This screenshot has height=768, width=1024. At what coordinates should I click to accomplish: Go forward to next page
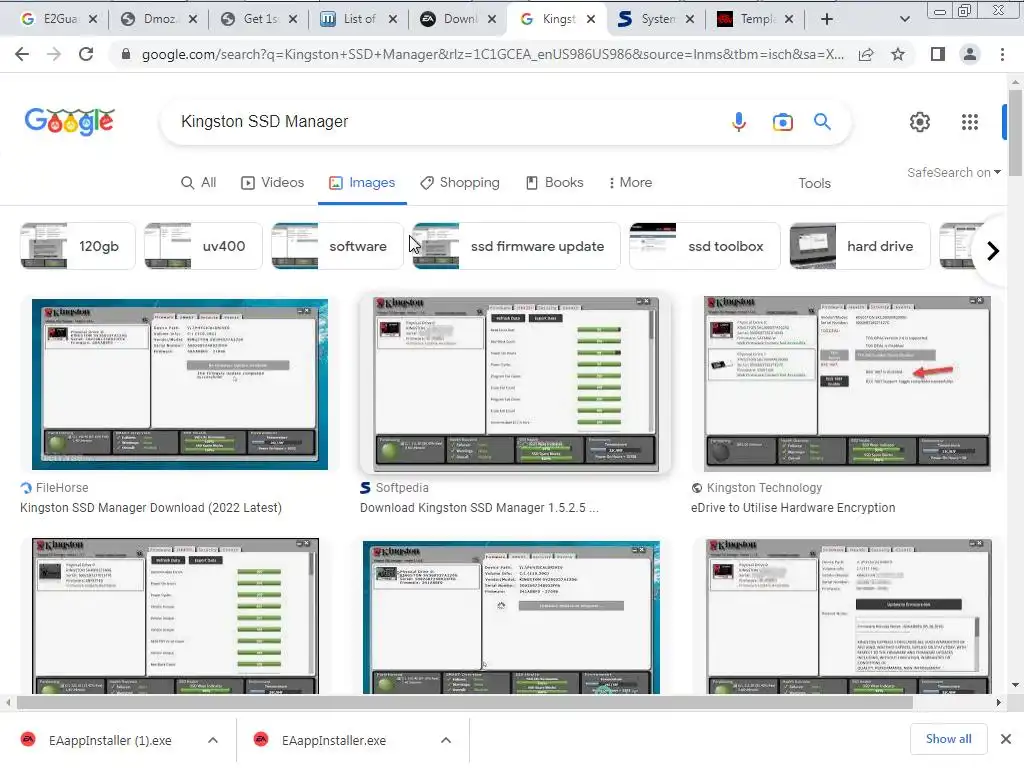[x=54, y=54]
